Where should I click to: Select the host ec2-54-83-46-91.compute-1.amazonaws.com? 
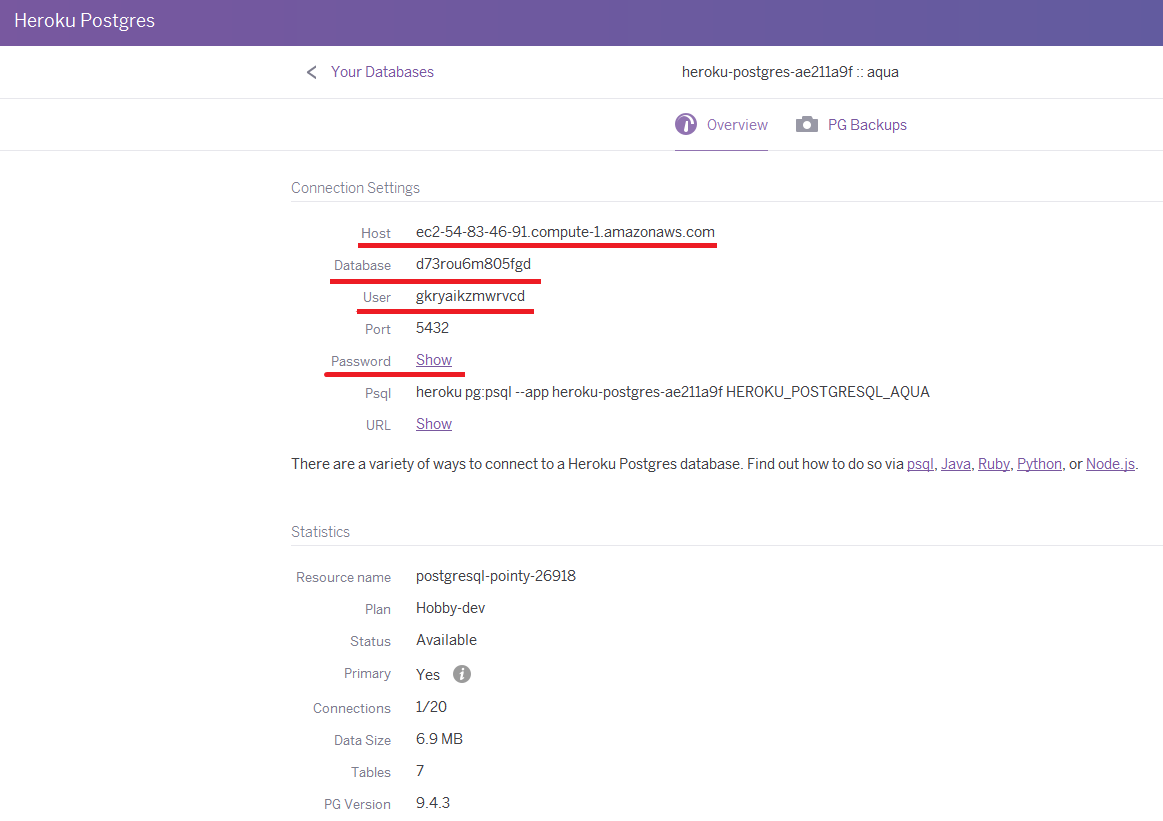[x=565, y=232]
